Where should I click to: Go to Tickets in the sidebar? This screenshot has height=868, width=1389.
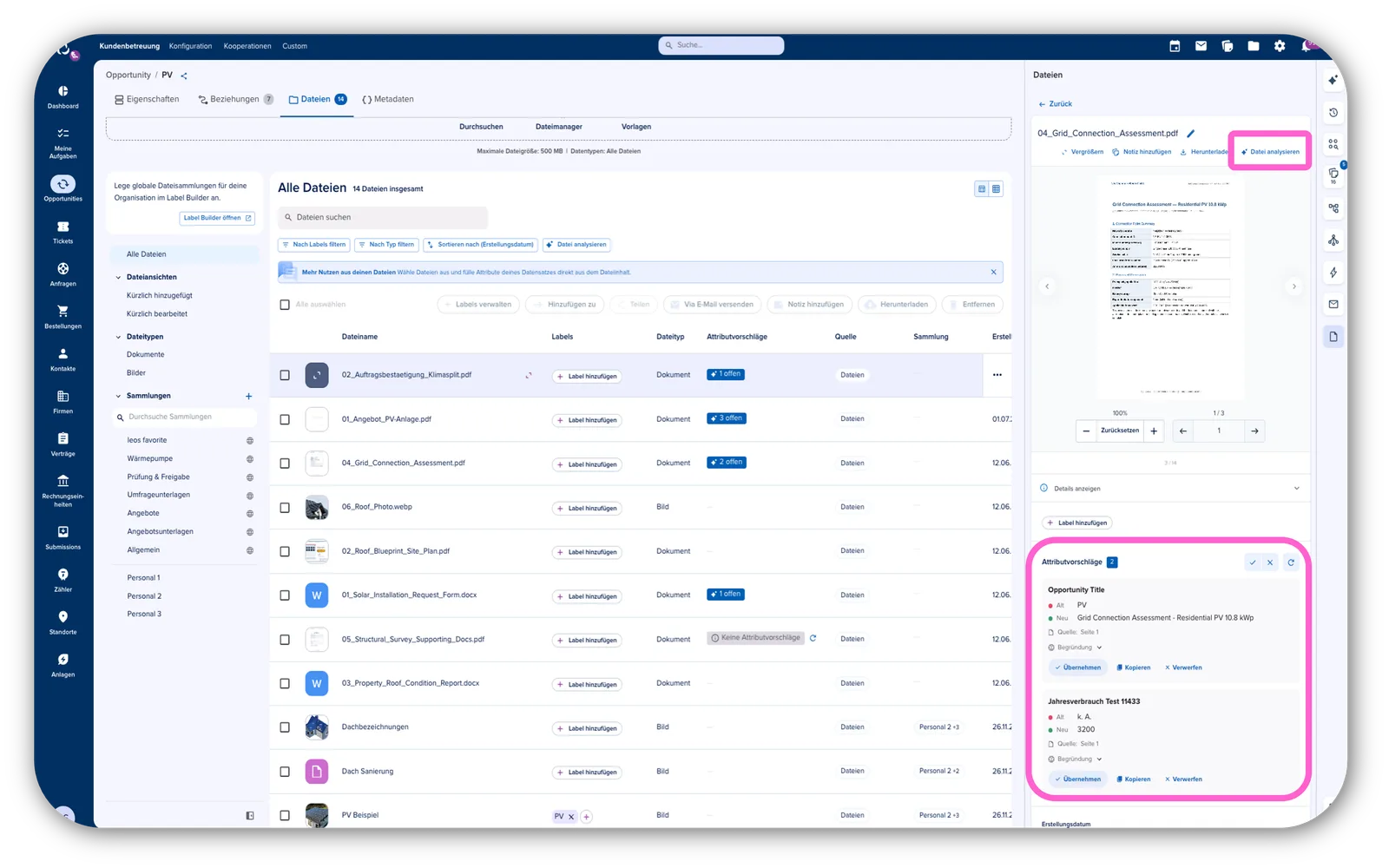pos(63,232)
